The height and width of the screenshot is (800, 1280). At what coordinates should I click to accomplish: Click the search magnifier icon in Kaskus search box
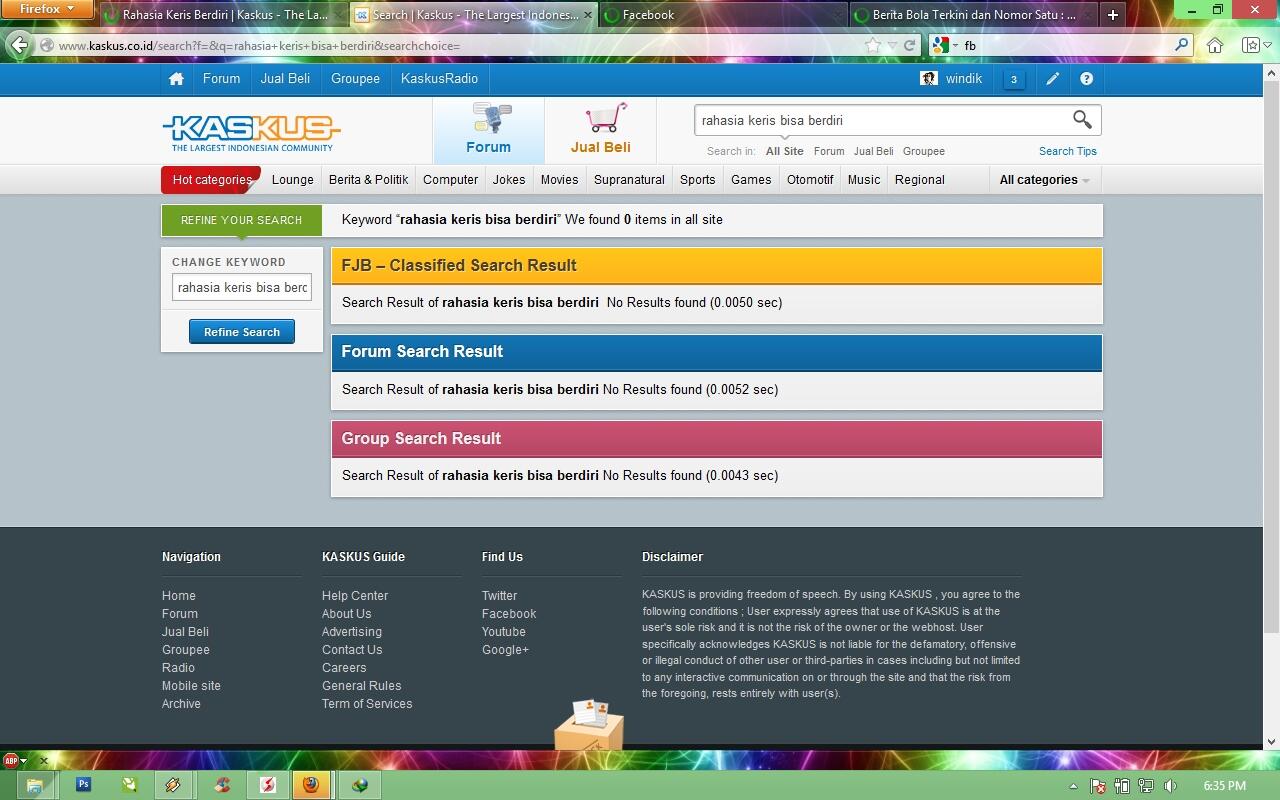(x=1082, y=120)
